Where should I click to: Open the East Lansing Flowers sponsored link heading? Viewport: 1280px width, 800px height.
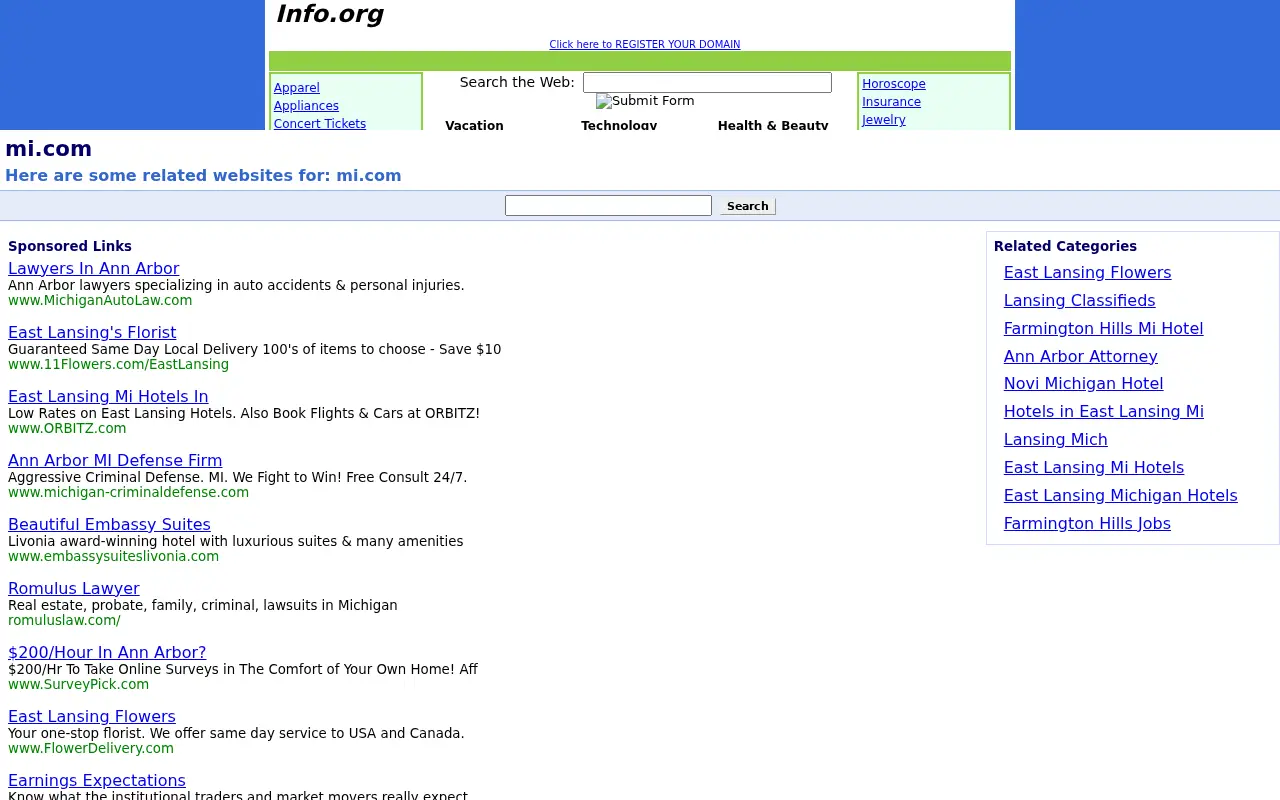pyautogui.click(x=92, y=716)
